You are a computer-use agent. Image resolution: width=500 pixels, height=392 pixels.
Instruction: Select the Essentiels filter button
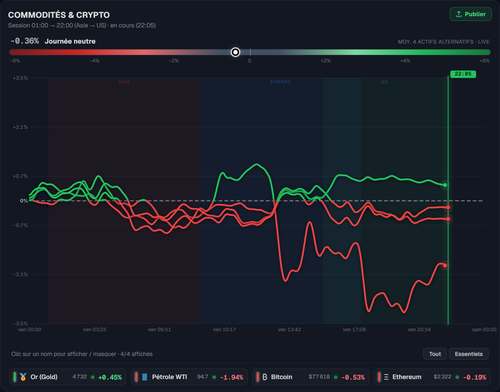(x=469, y=354)
